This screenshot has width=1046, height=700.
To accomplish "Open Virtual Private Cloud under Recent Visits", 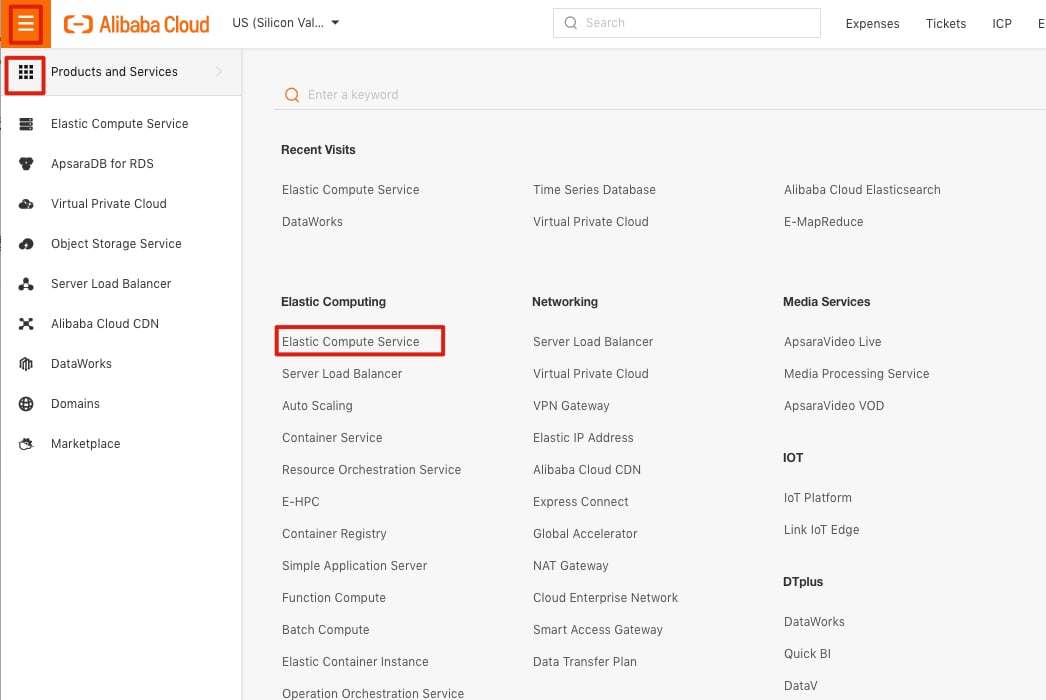I will [x=590, y=222].
